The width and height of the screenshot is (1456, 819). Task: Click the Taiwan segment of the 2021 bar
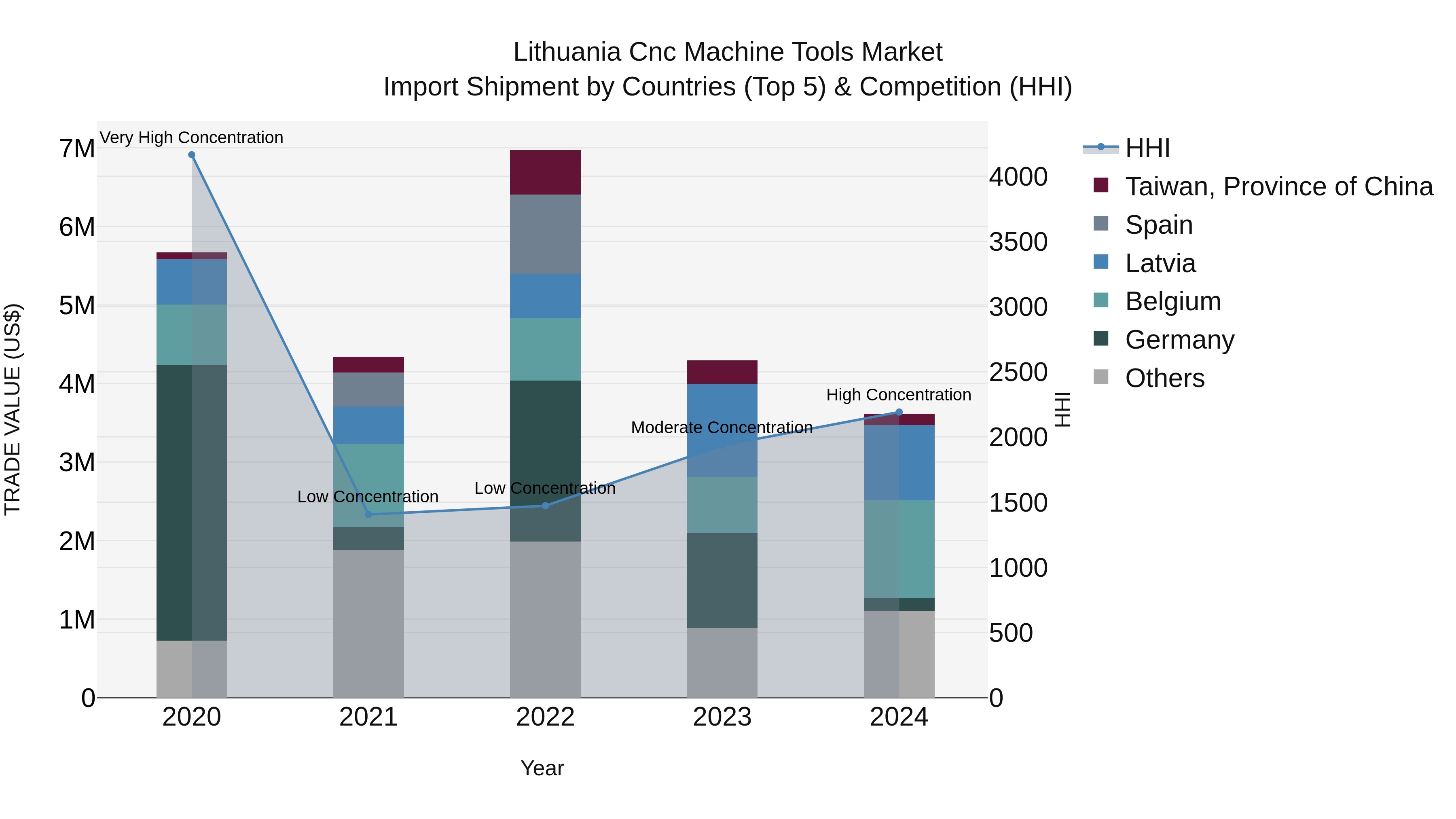point(368,364)
